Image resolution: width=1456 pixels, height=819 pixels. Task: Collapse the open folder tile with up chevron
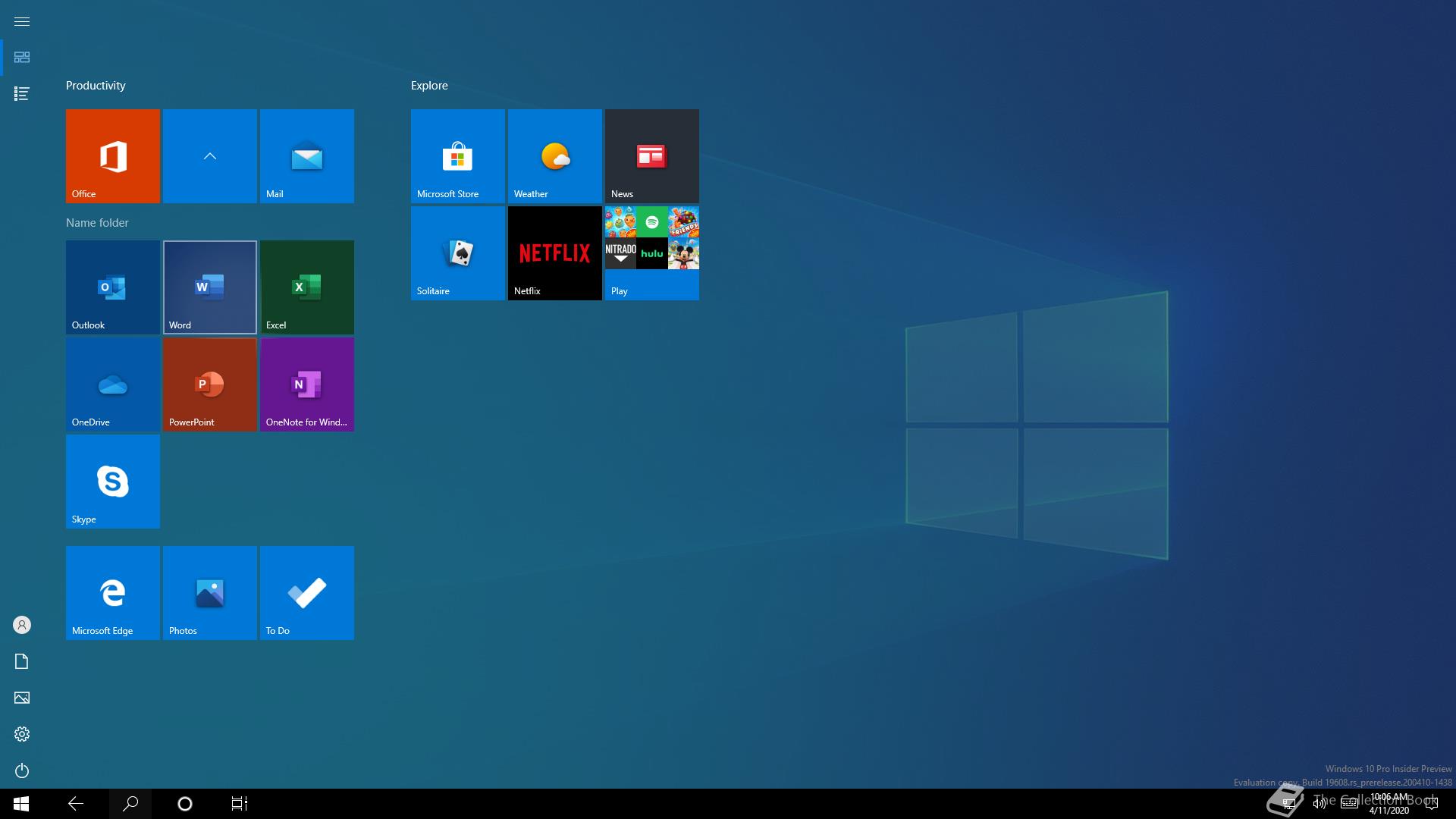point(210,156)
